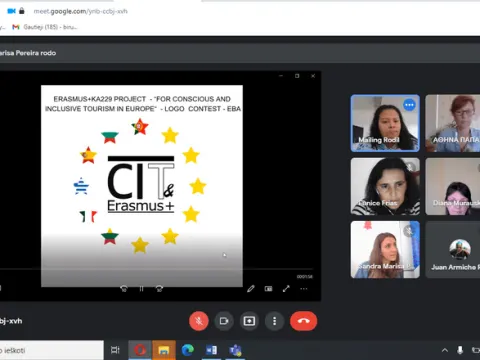This screenshot has width=480, height=360.
Task: Click the lock site info icon
Action: click(x=22, y=11)
